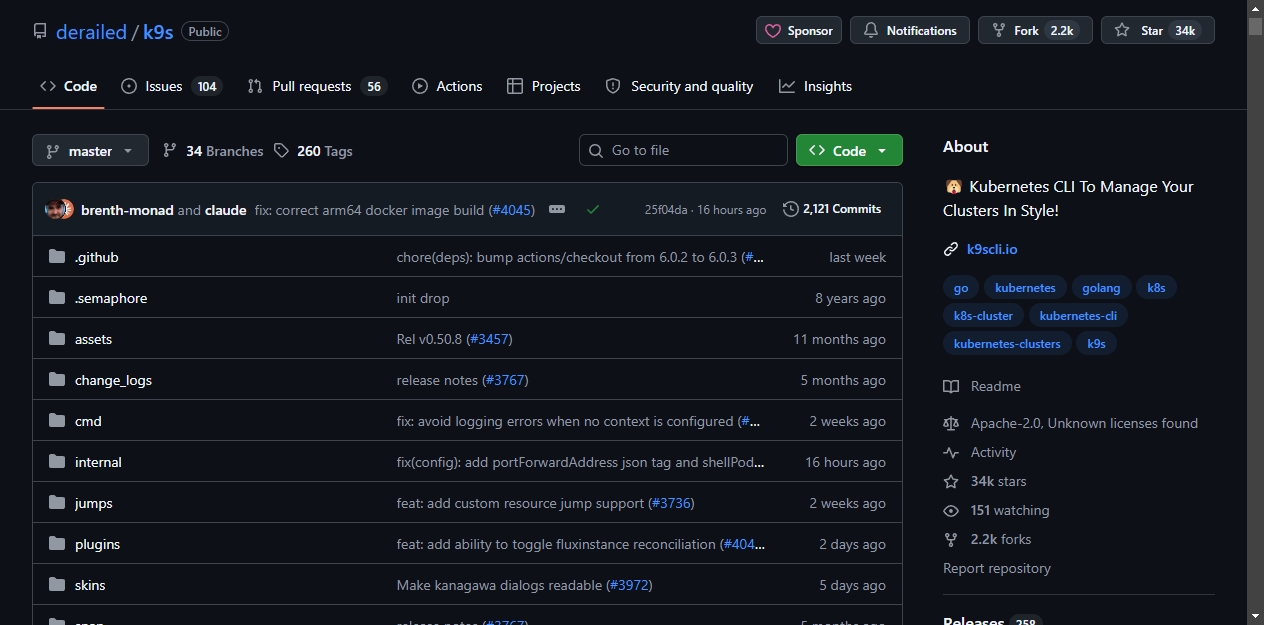
Task: Click the page scrollbar down arrow
Action: coord(1255,616)
